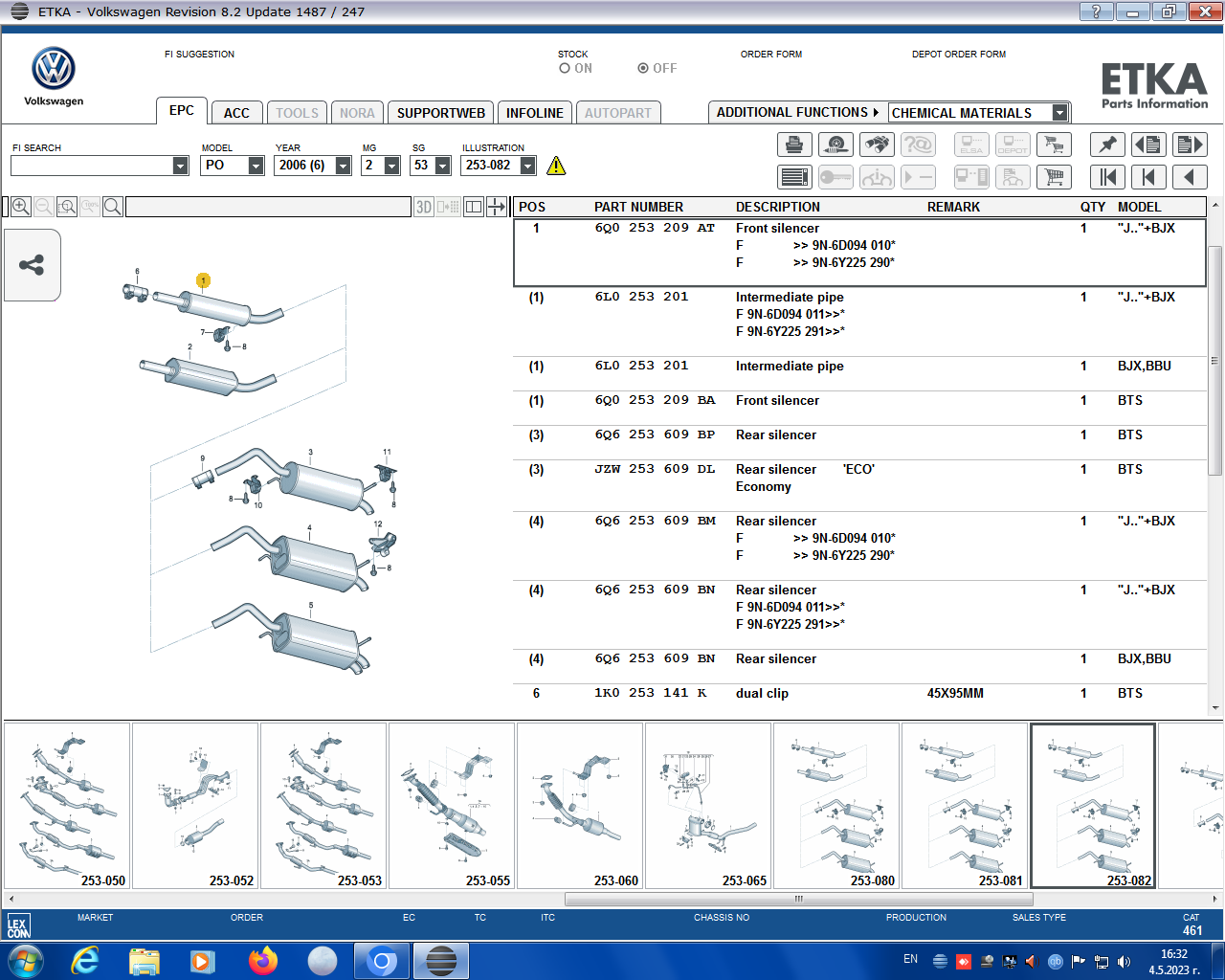The height and width of the screenshot is (980, 1225).
Task: Click the print icon in the toolbar
Action: [794, 145]
